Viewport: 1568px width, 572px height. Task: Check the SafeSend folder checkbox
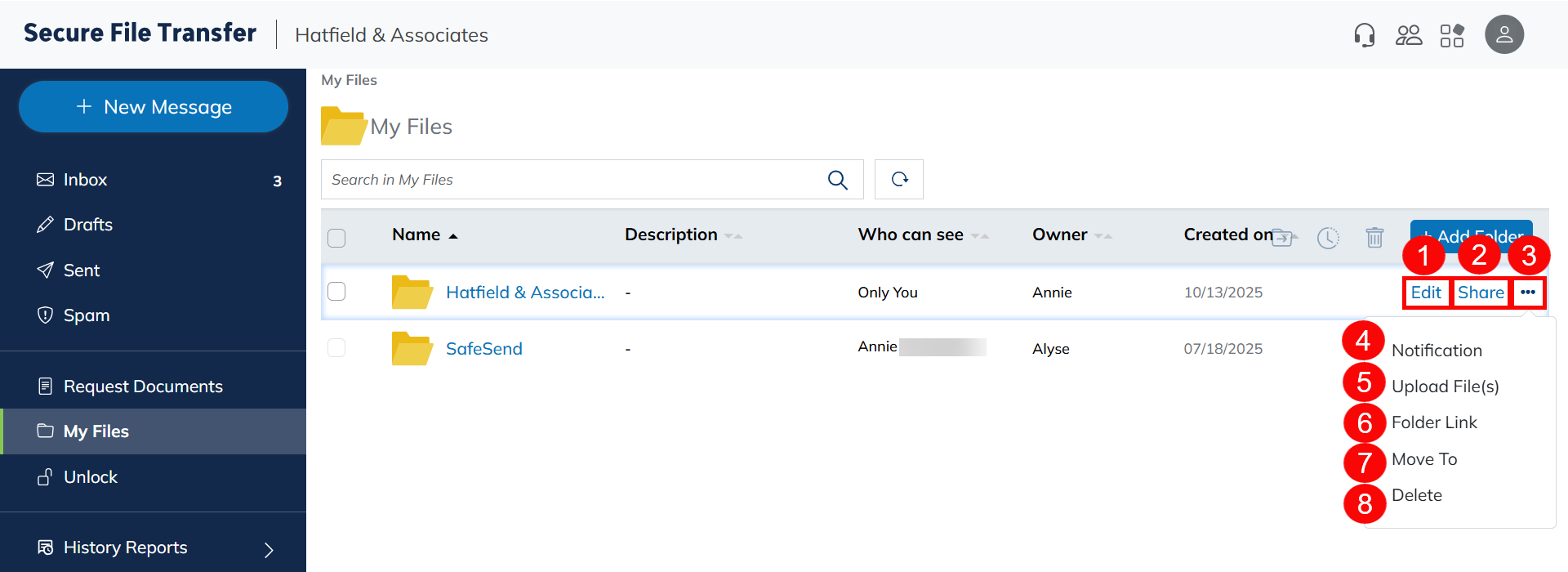pos(336,348)
